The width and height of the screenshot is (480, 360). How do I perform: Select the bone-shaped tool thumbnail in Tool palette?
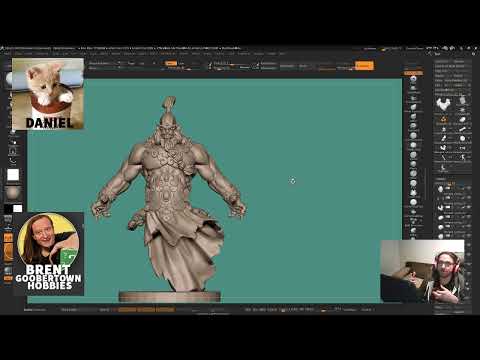(462, 129)
